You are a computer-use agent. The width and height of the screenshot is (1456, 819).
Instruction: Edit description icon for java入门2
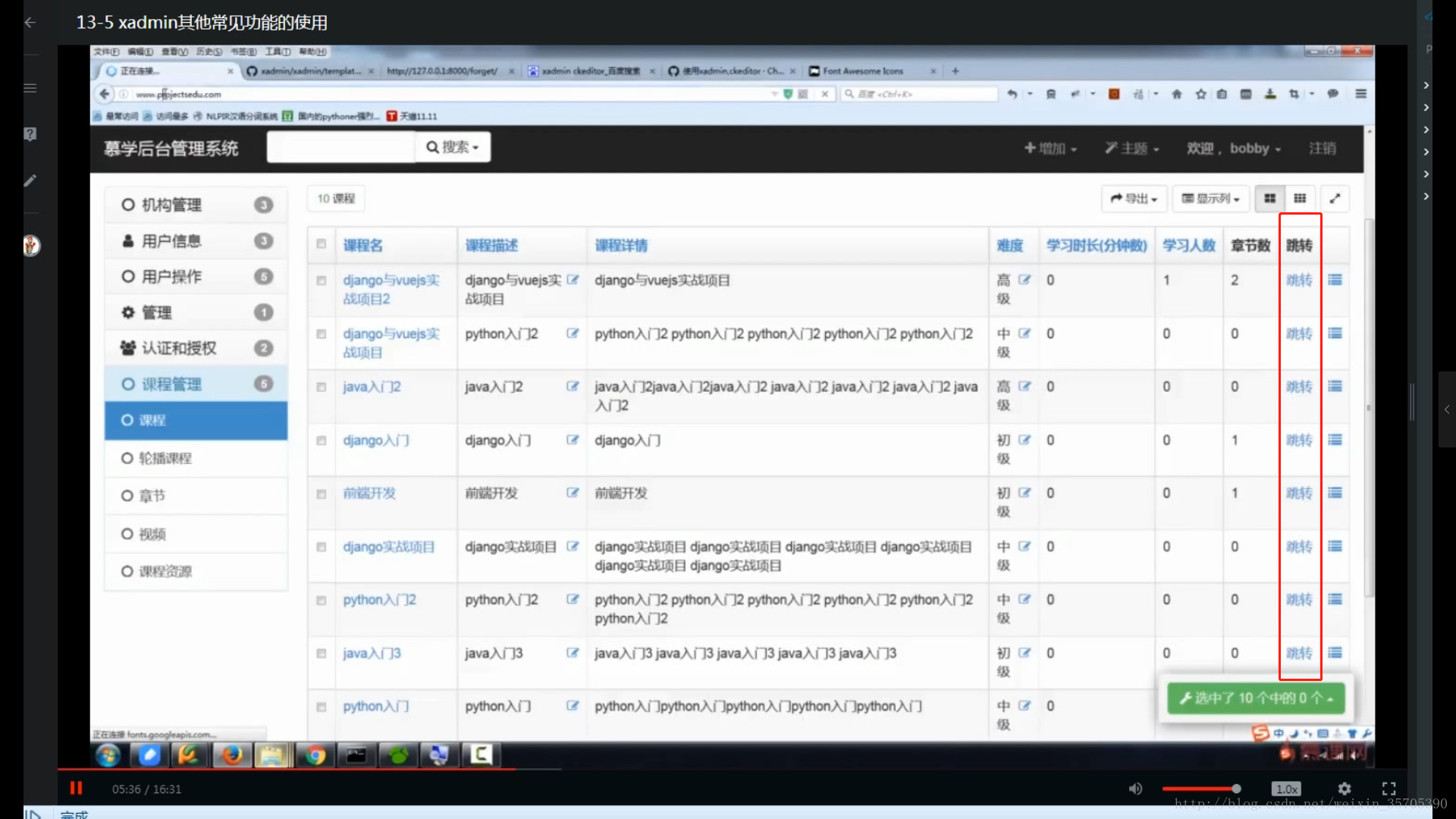573,386
